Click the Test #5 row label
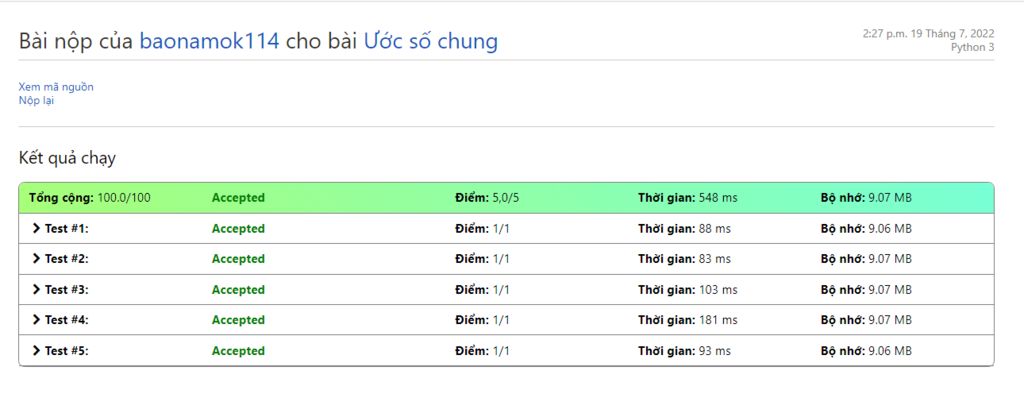1024x413 pixels. pos(67,351)
